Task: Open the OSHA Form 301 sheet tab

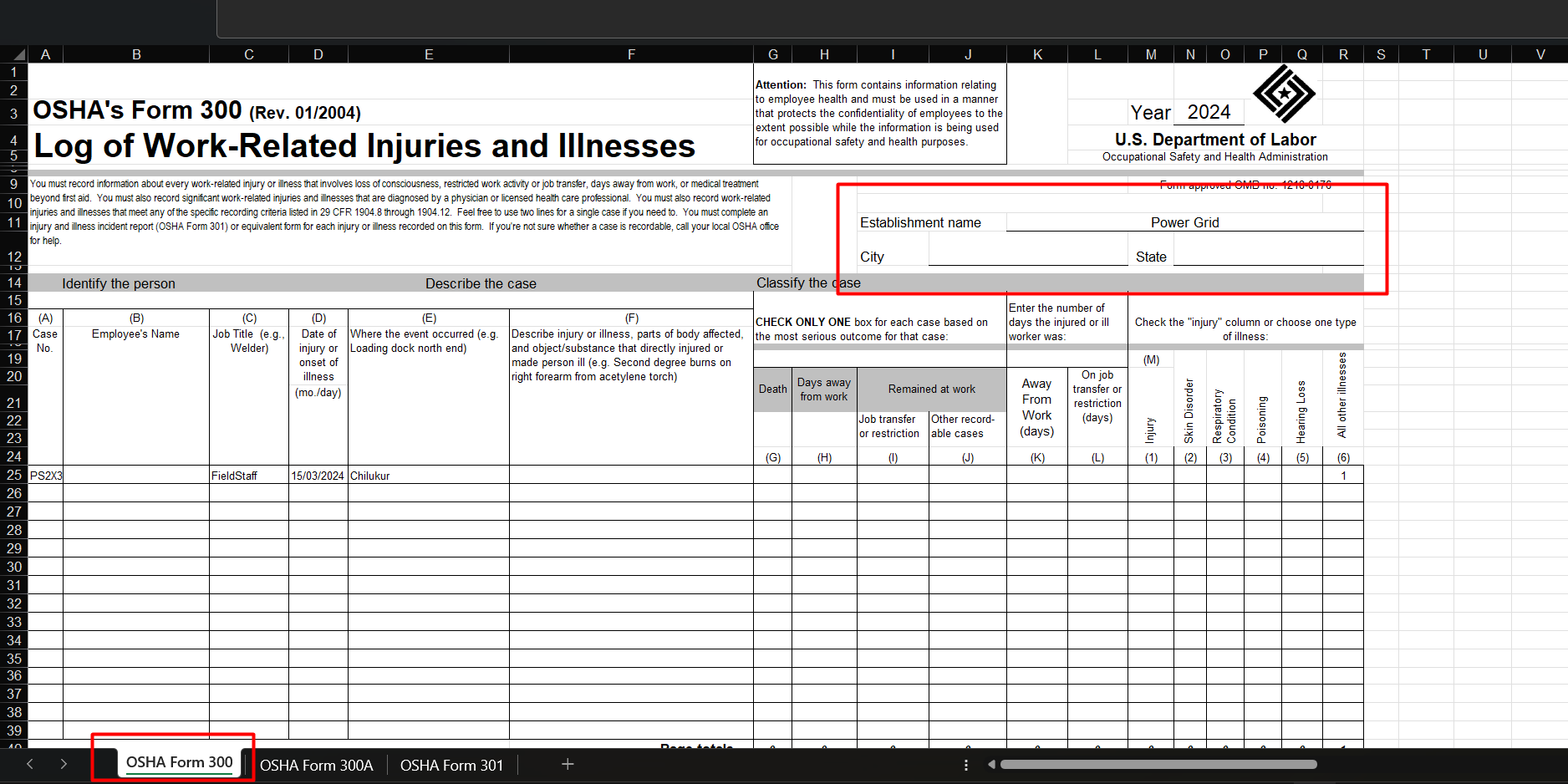Action: pyautogui.click(x=451, y=765)
